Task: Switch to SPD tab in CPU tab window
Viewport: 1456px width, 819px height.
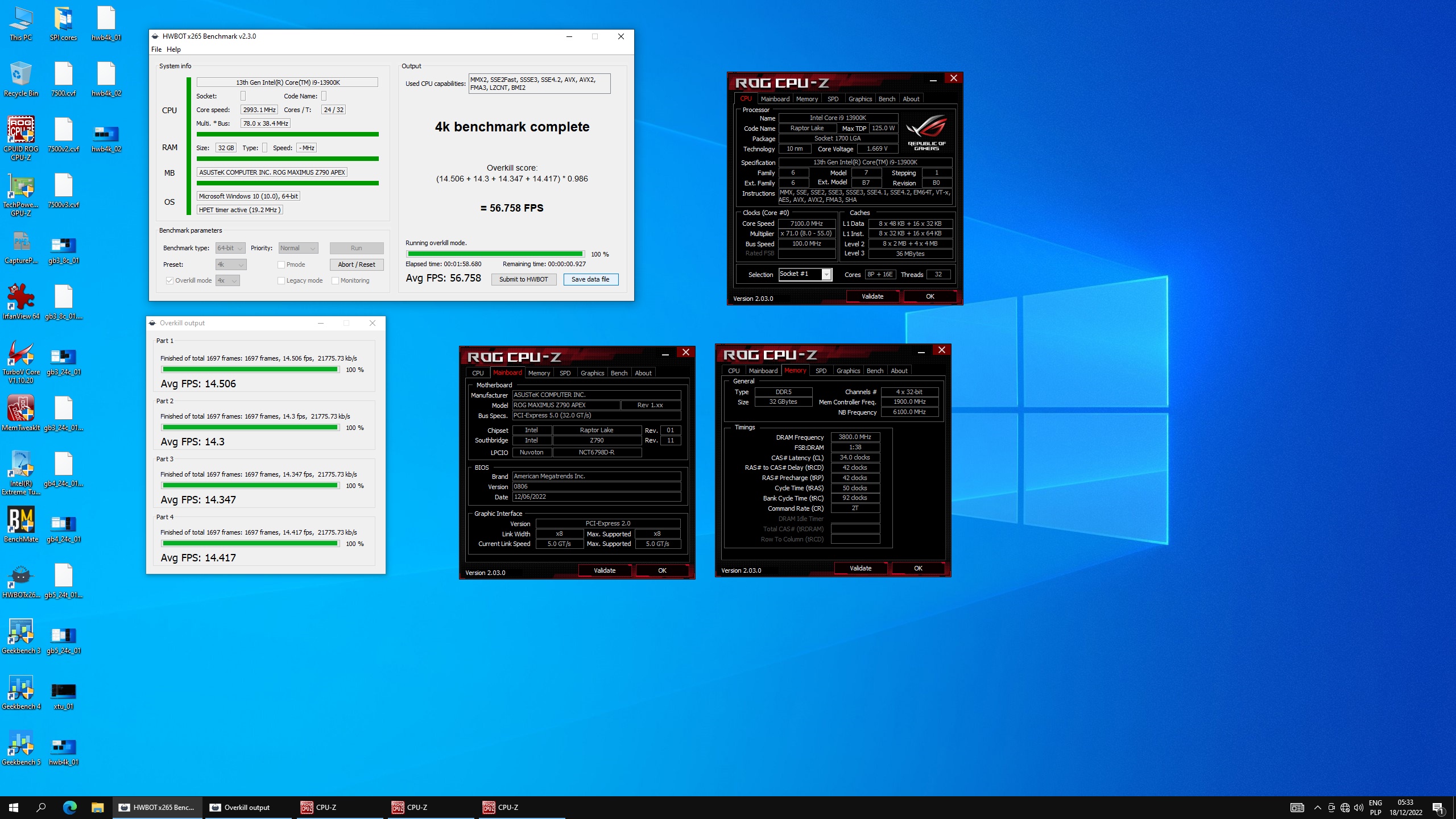Action: 833,99
